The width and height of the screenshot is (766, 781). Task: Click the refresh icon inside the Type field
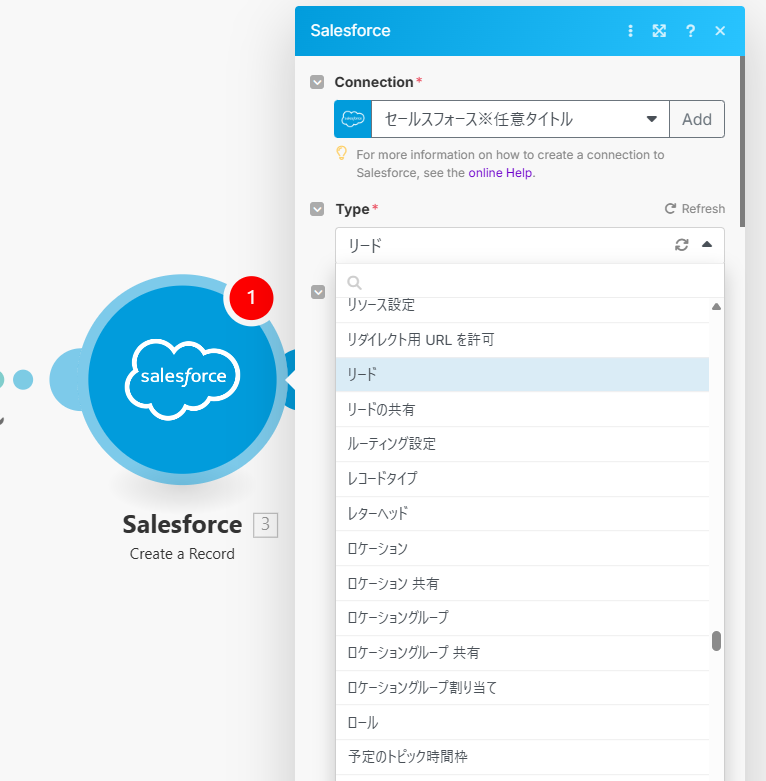point(681,245)
